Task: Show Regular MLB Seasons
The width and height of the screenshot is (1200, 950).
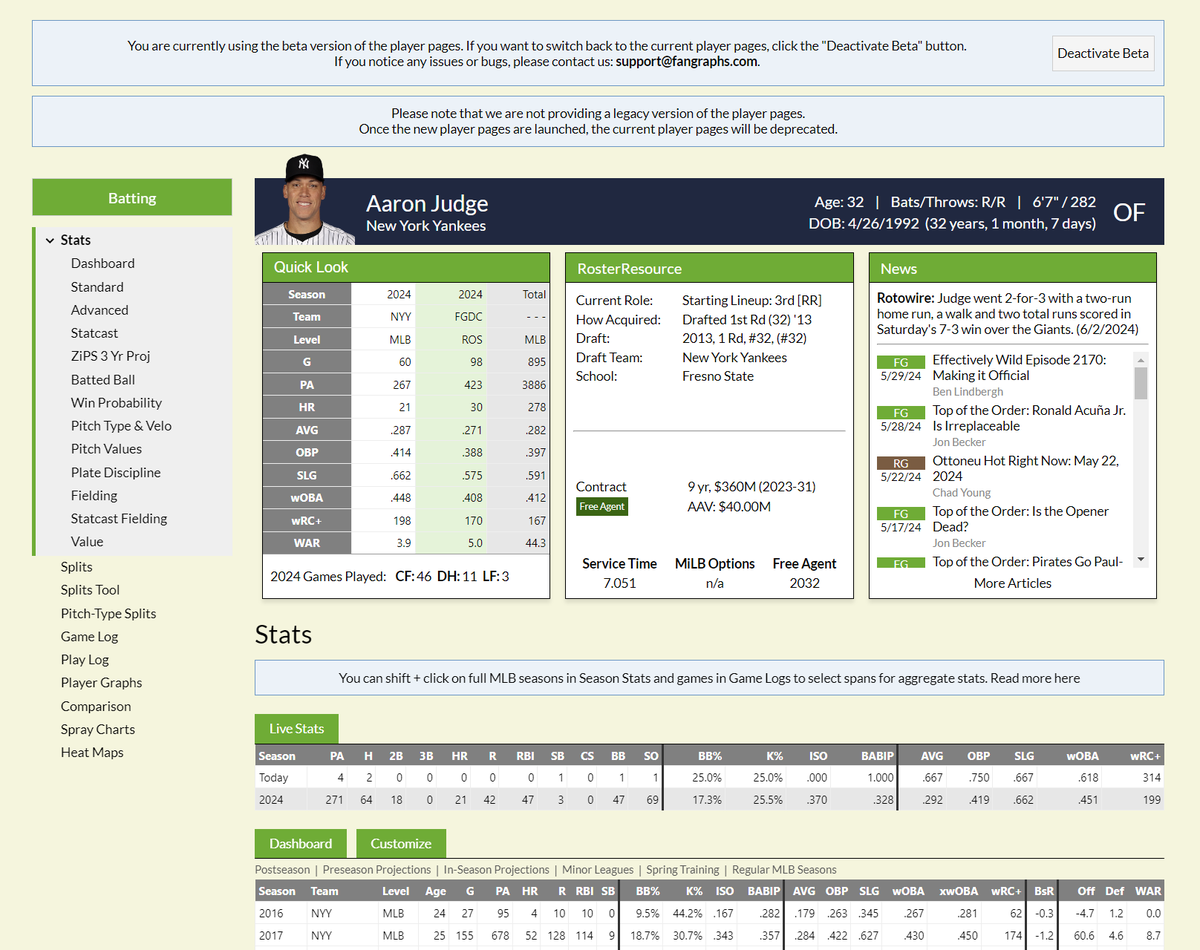Action: pos(785,870)
